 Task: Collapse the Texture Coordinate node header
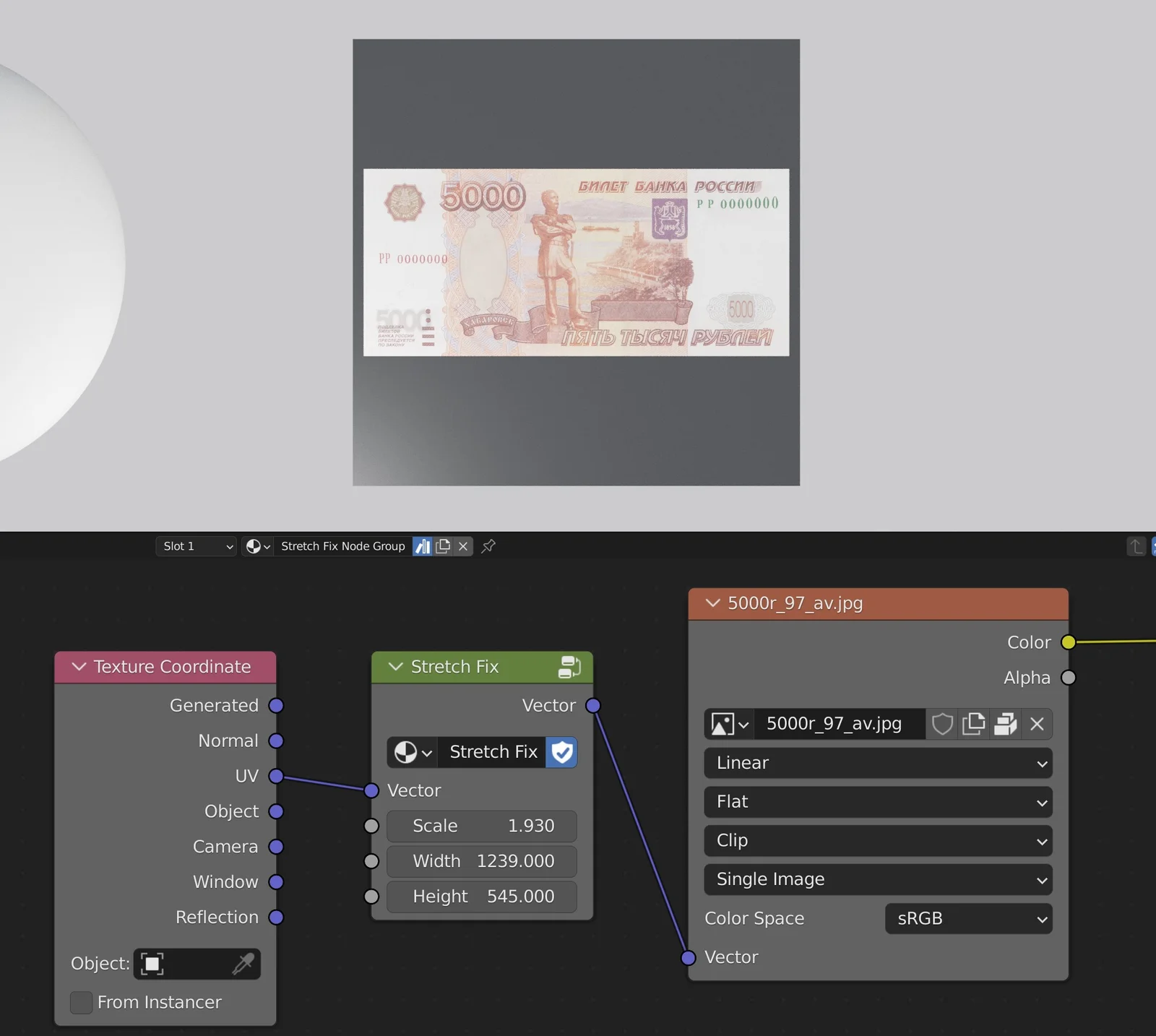click(79, 667)
